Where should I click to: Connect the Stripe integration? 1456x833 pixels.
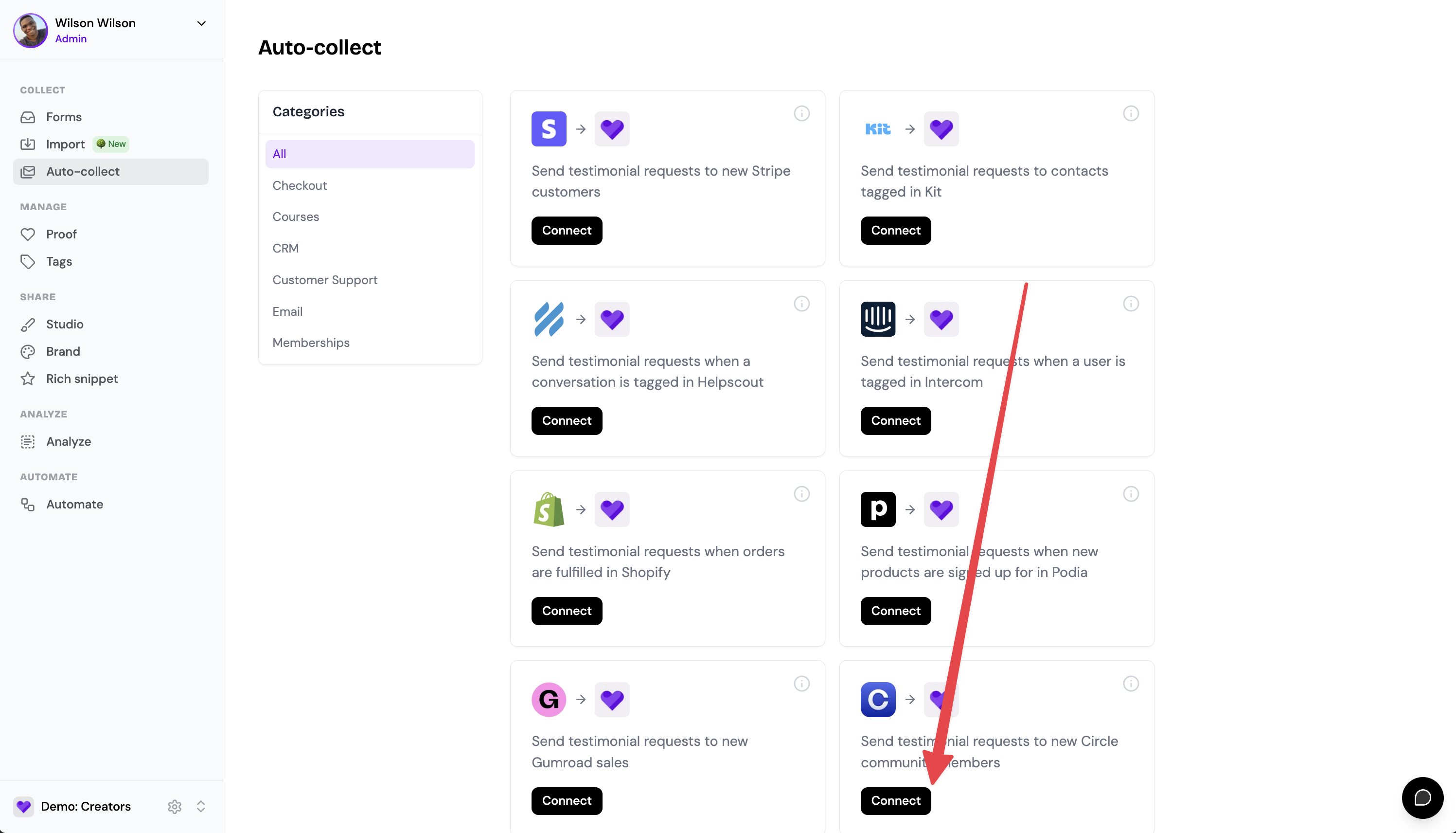click(567, 231)
